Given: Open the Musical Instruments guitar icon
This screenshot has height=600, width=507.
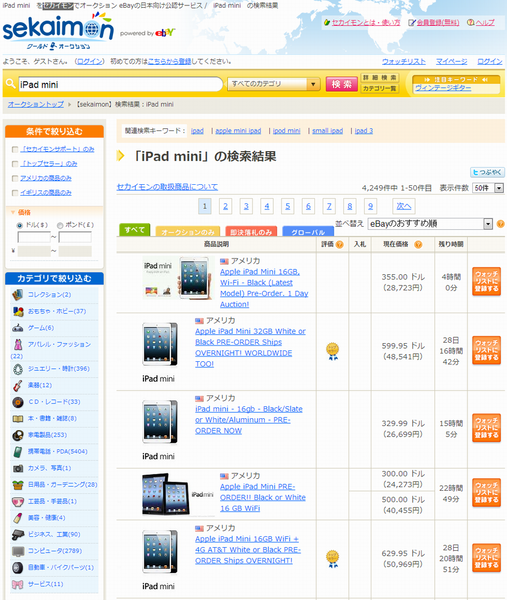Looking at the screenshot, I should [18, 385].
